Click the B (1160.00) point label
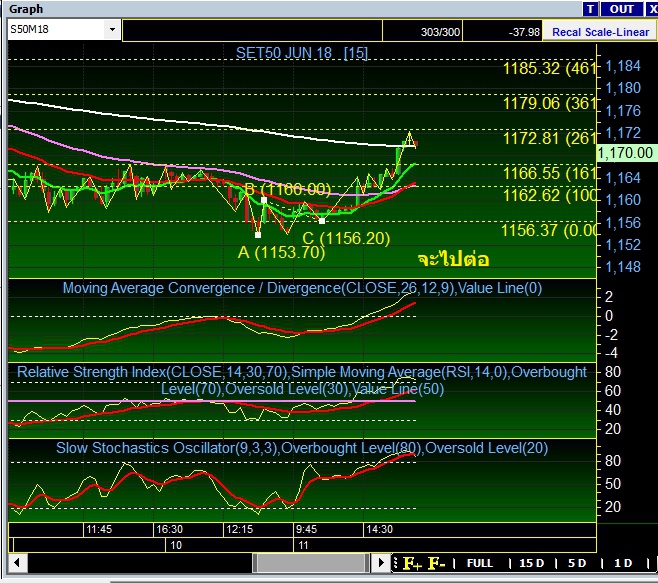Screen dimensions: 658x583 [287, 189]
